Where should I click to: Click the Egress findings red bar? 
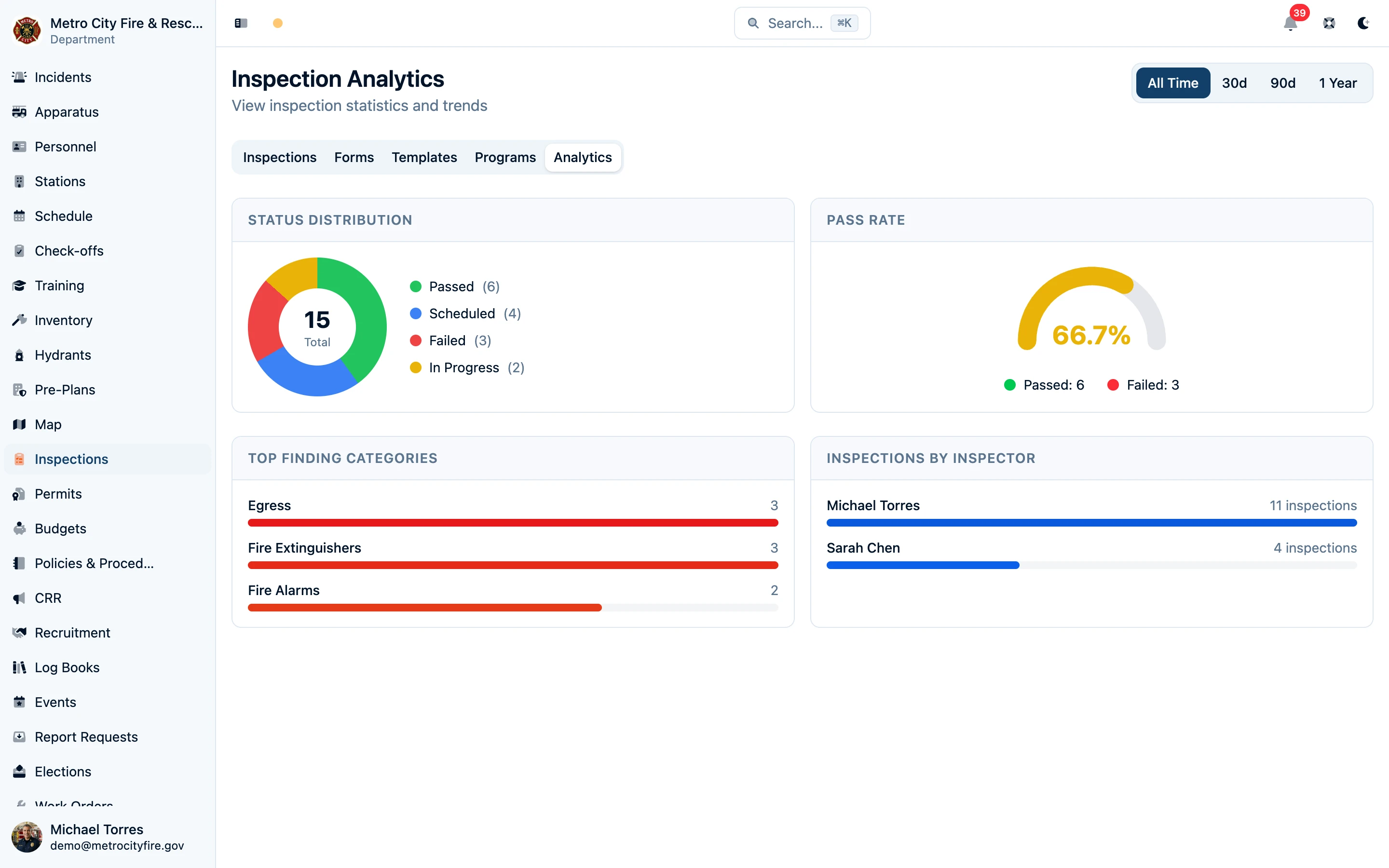click(x=513, y=522)
